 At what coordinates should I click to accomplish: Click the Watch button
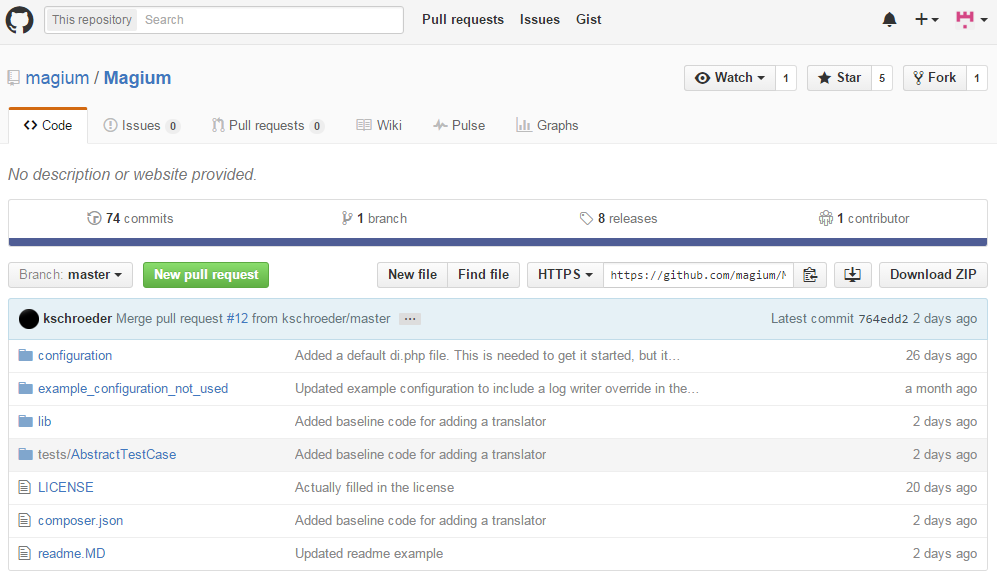[730, 78]
